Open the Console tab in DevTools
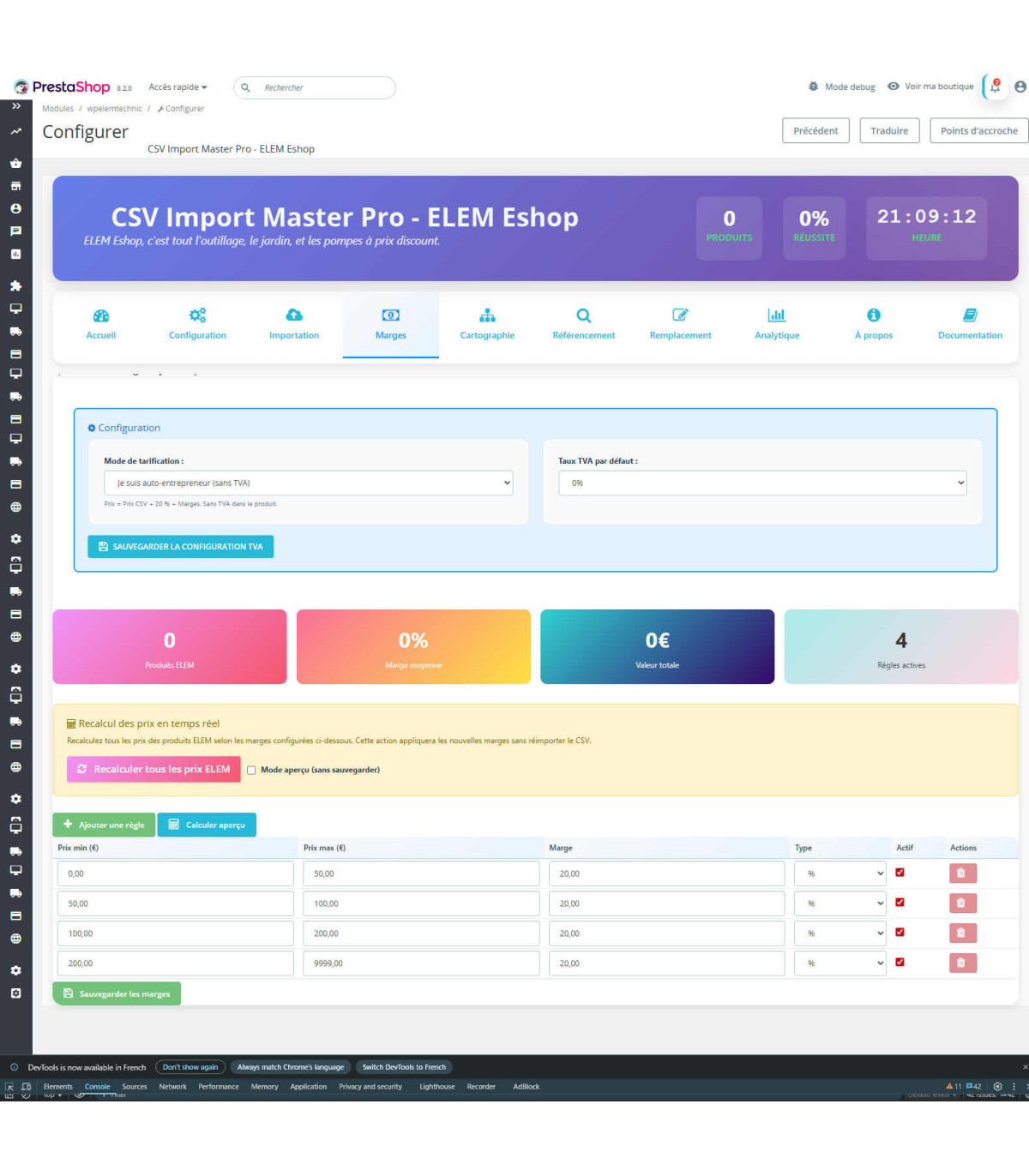The image size is (1029, 1176). [x=98, y=1087]
